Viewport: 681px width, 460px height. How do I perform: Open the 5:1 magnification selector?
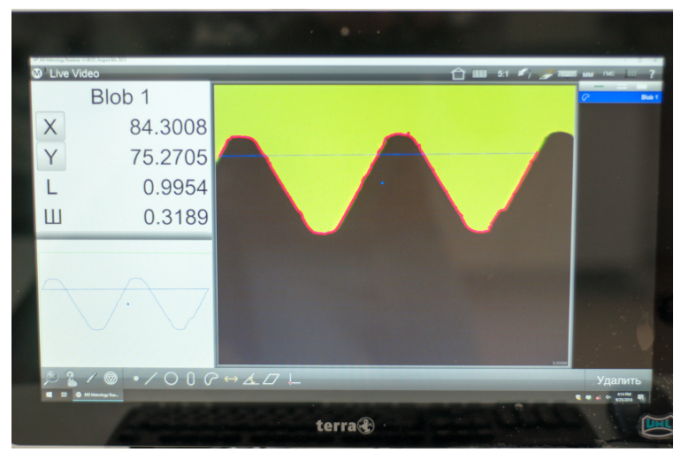[x=503, y=74]
